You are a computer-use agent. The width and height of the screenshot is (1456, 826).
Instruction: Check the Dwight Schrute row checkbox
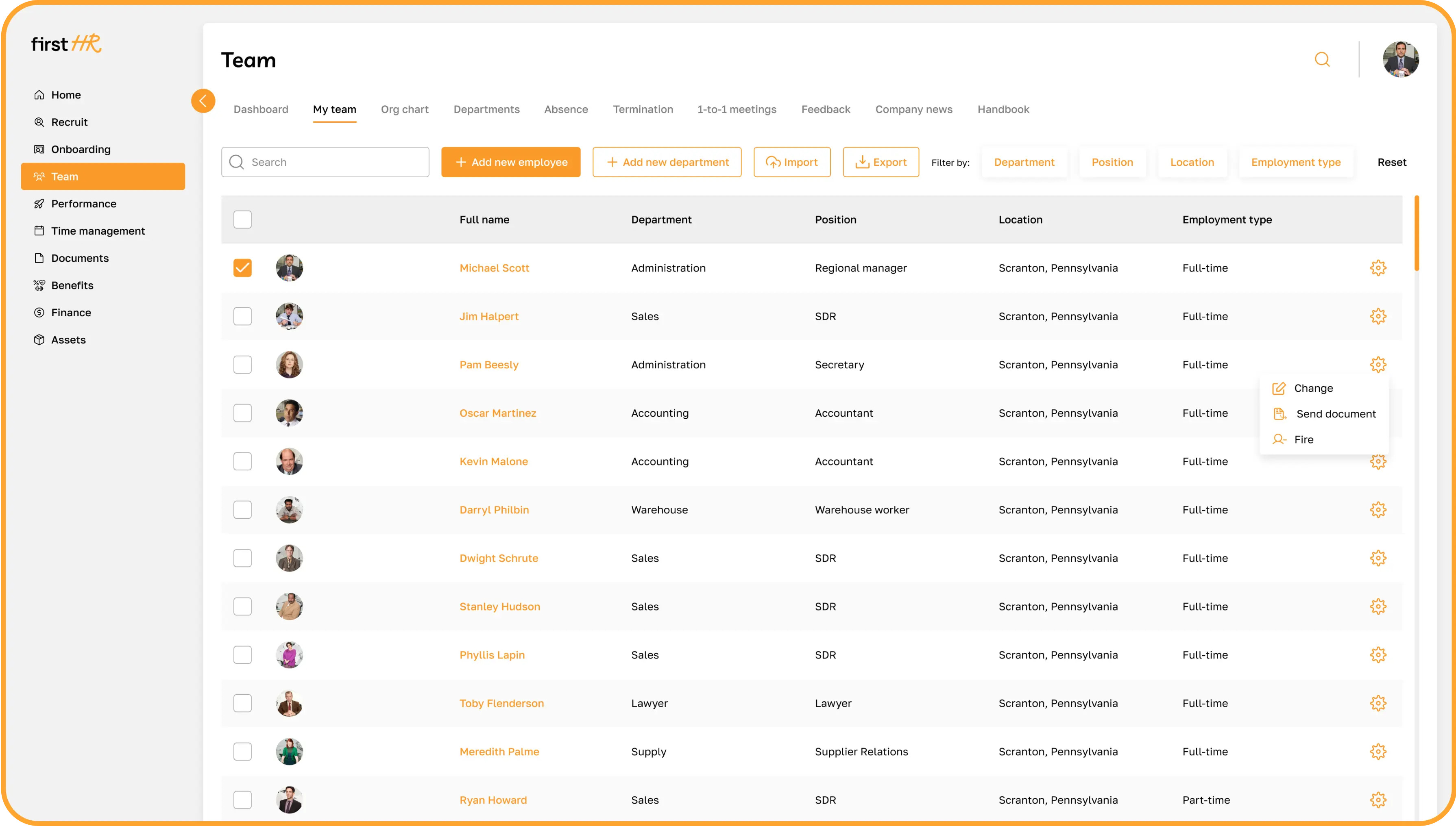point(242,558)
